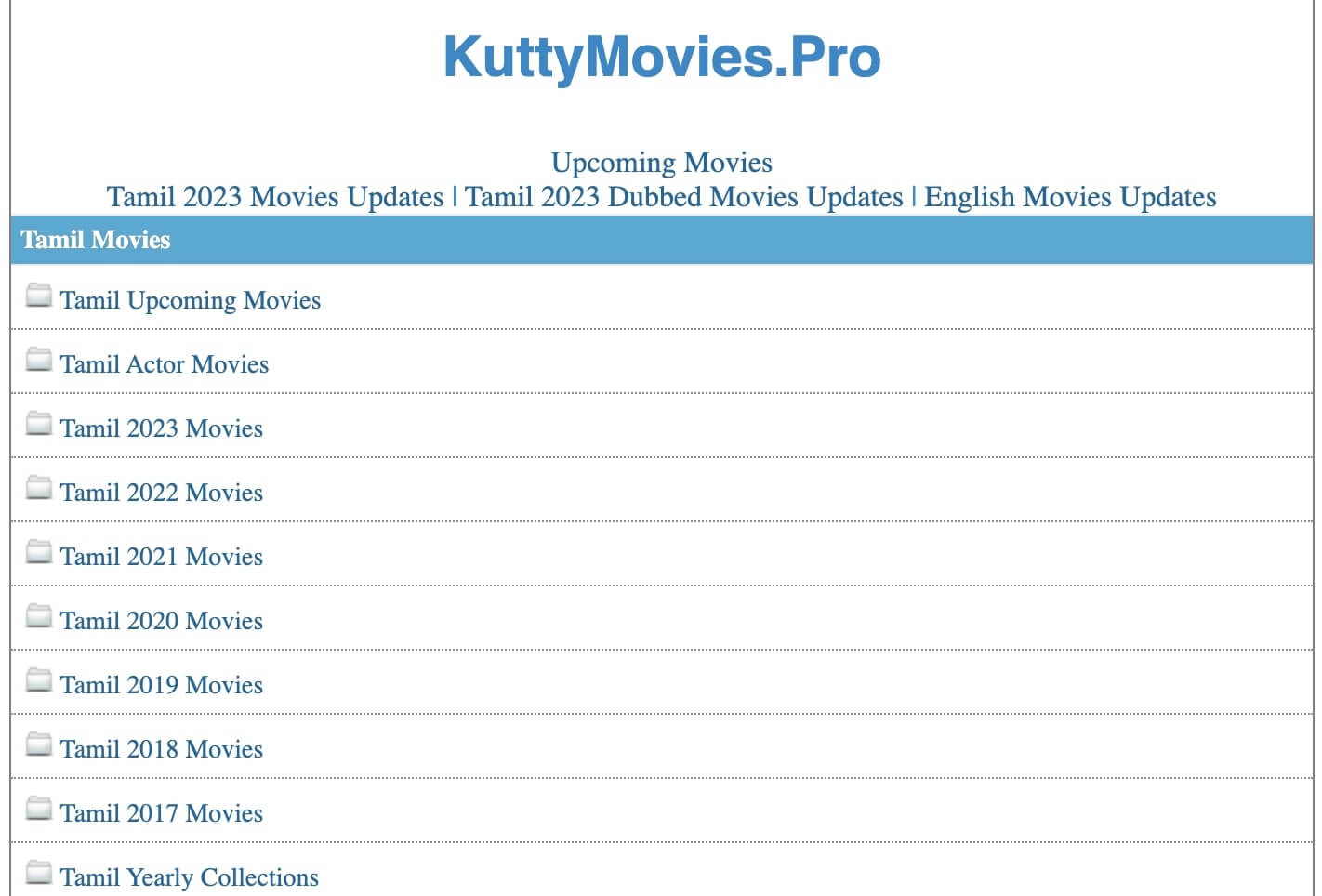Click folder icon next to Tamil 2018 Movies
The height and width of the screenshot is (896, 1322).
[x=39, y=744]
